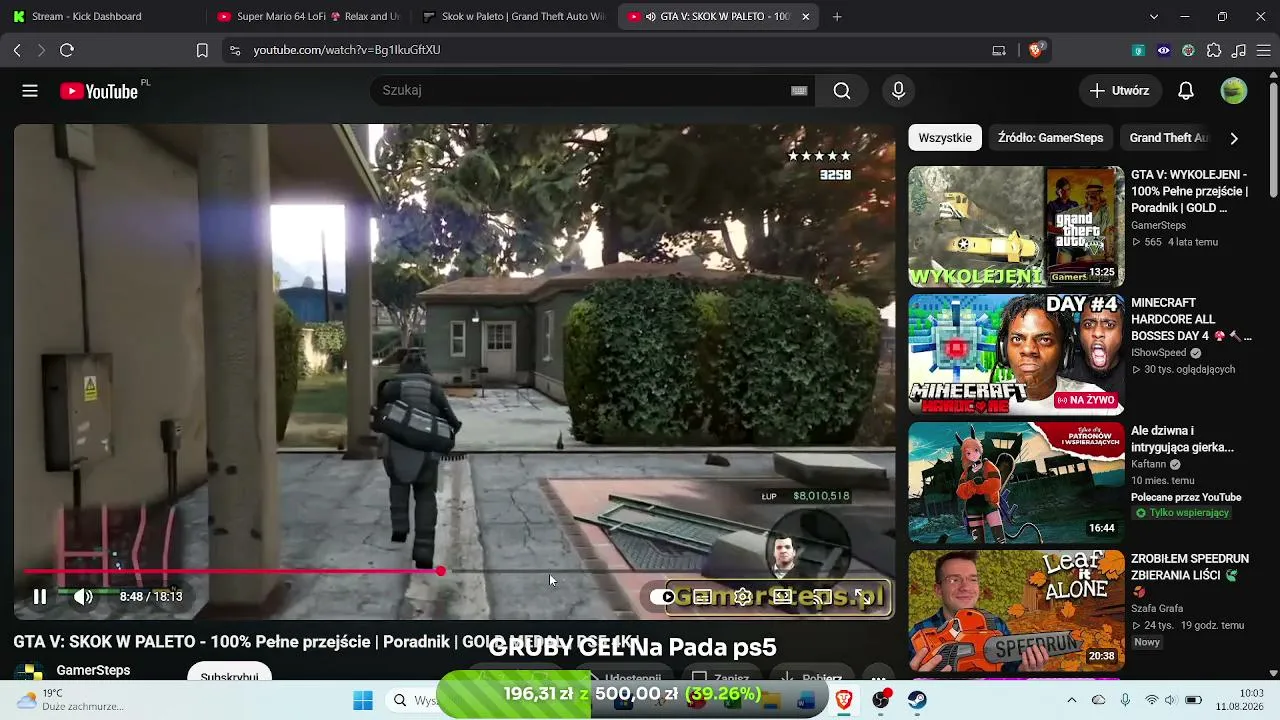Open the account avatar menu
Viewport: 1280px width, 720px height.
pyautogui.click(x=1234, y=91)
